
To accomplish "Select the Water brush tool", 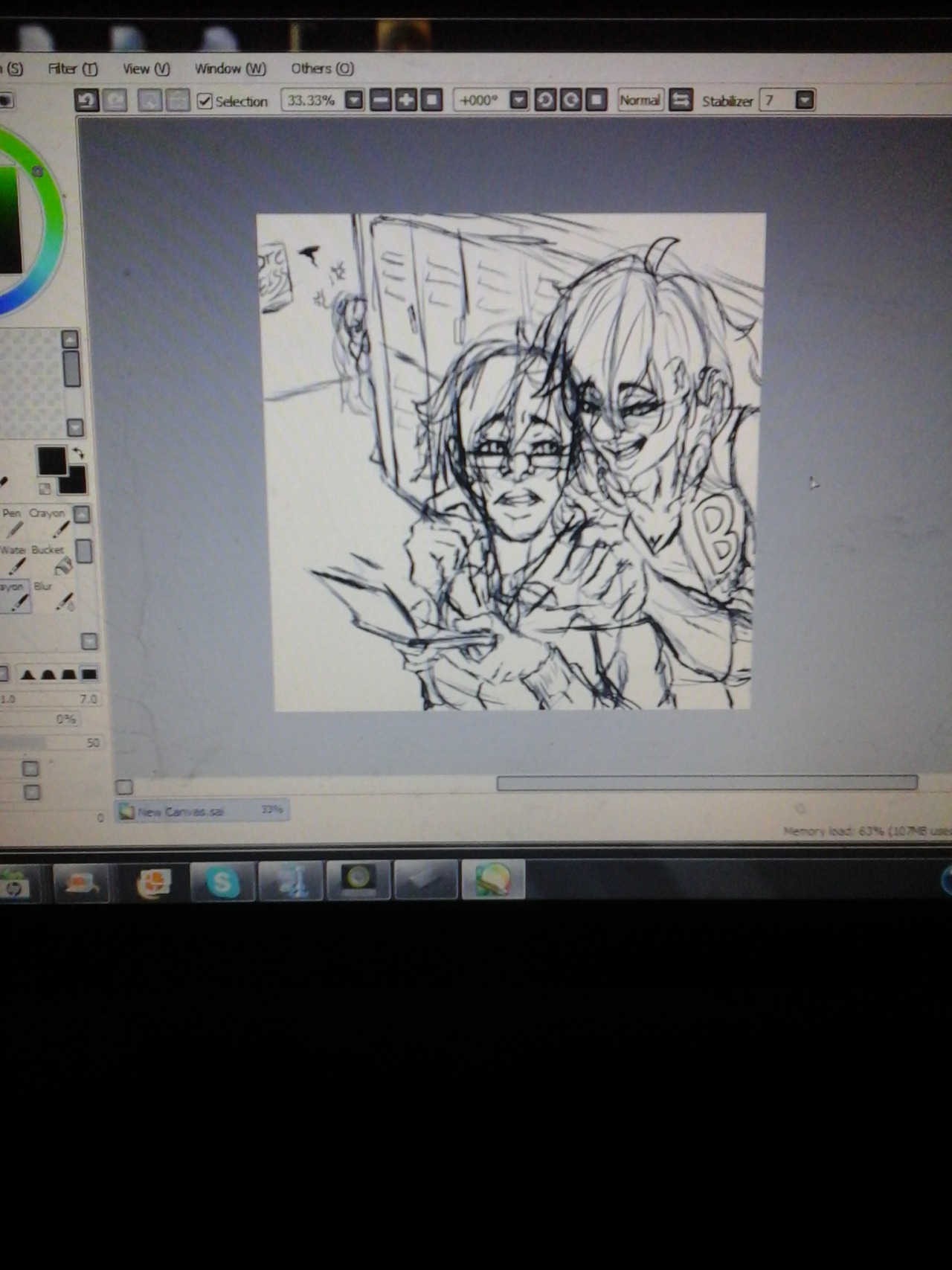I will pyautogui.click(x=13, y=560).
